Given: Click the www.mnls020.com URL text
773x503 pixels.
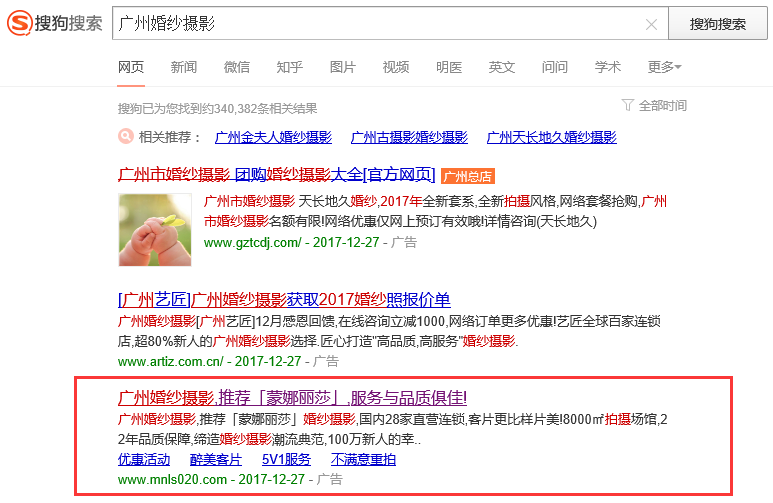Looking at the screenshot, I should 173,479.
